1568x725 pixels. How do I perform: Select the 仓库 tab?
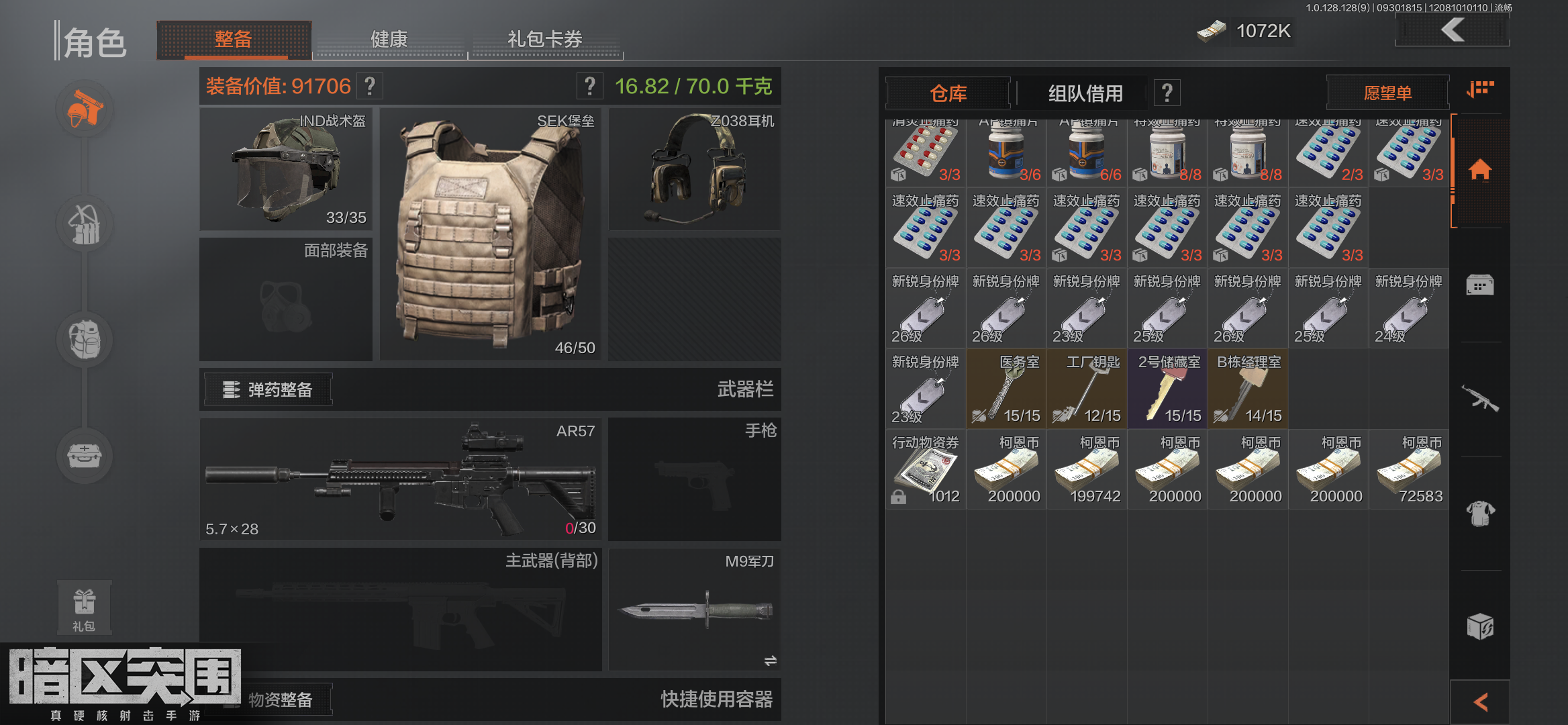point(948,93)
